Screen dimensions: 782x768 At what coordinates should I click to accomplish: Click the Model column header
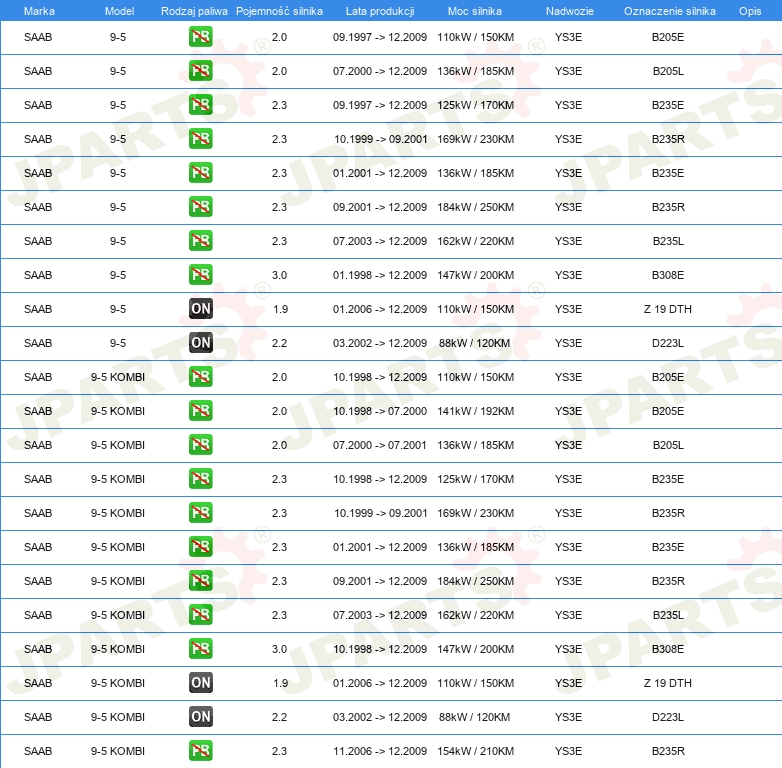119,11
